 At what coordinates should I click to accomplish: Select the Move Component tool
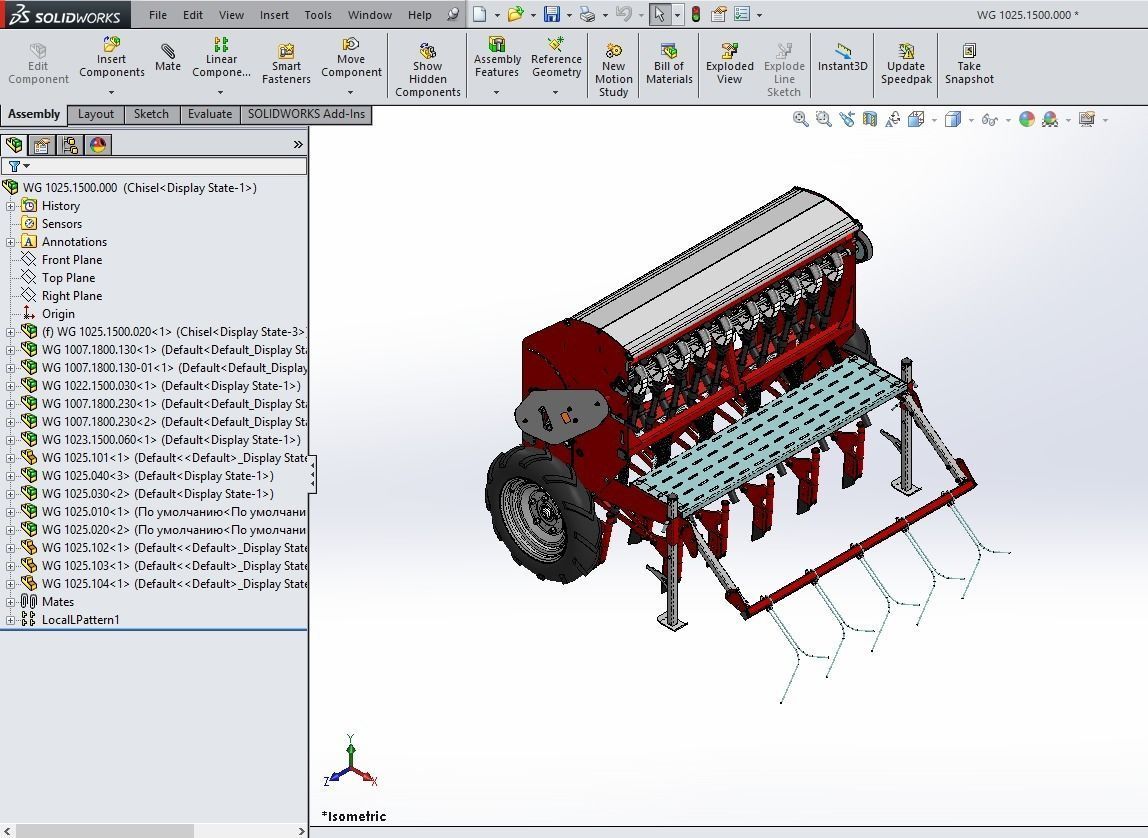[351, 57]
